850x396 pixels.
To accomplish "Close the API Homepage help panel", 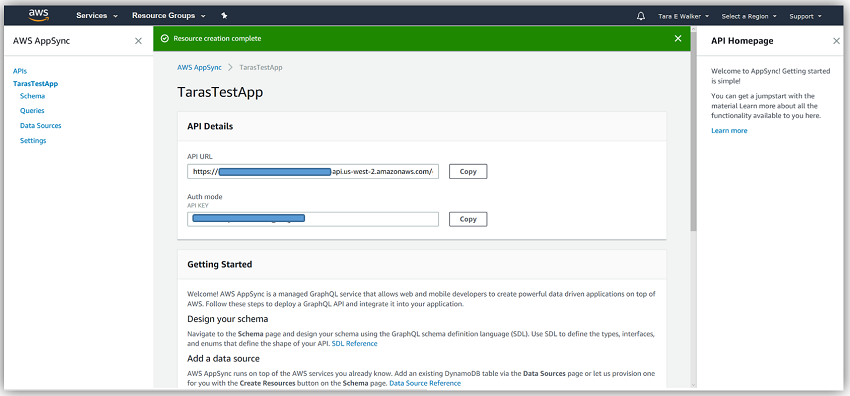I will click(x=836, y=41).
